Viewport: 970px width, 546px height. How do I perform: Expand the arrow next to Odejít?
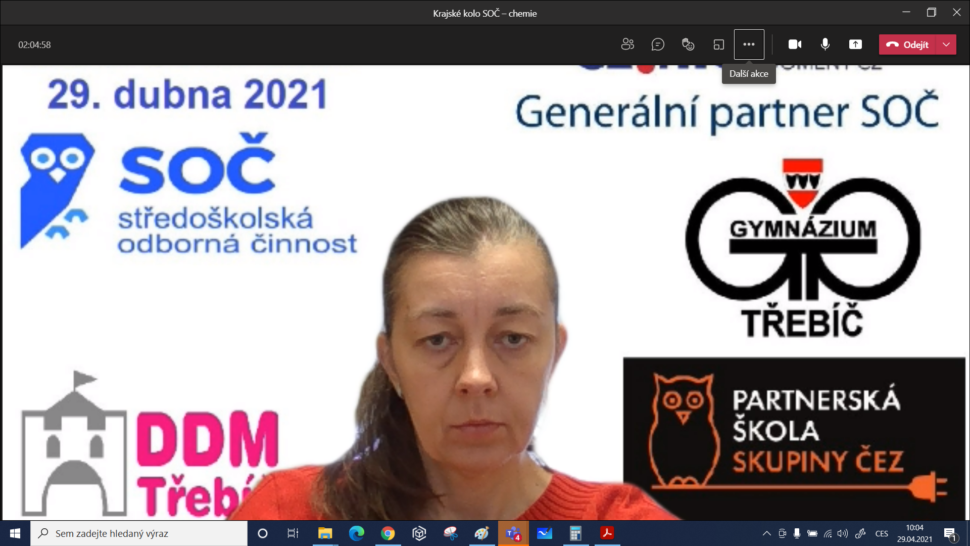click(946, 45)
